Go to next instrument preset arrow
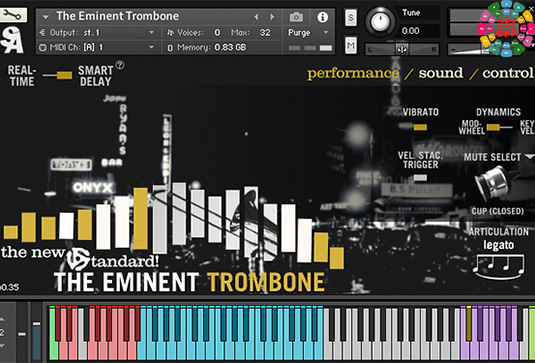535x363 pixels. click(x=272, y=17)
